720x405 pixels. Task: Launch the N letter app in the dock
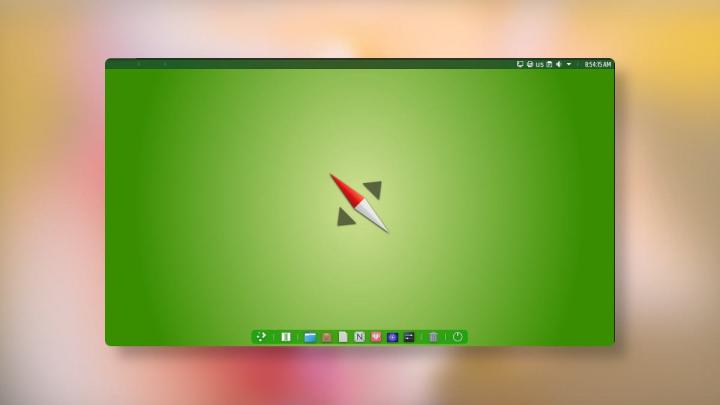coord(360,337)
